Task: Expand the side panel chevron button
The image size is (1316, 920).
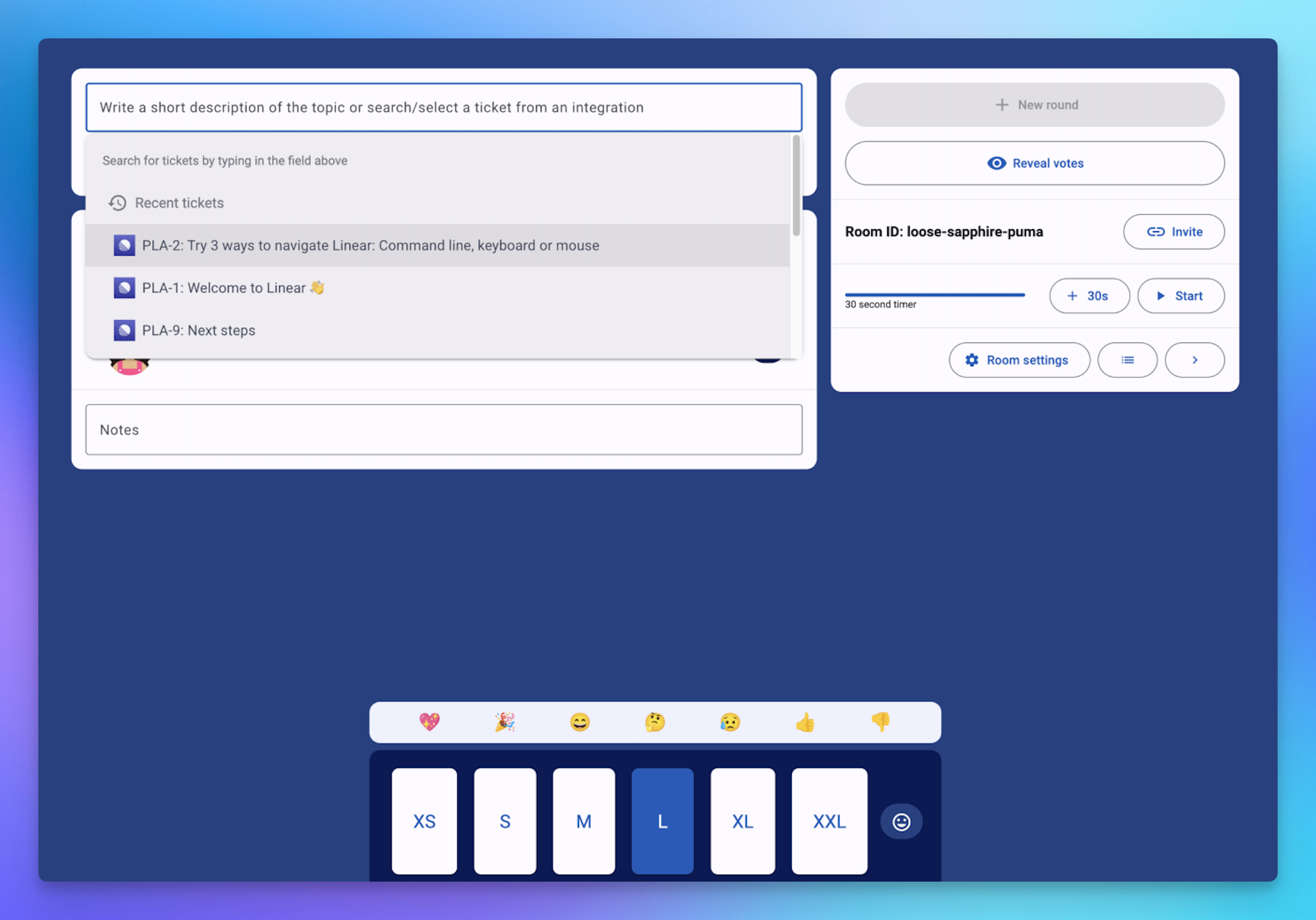Action: click(1194, 360)
